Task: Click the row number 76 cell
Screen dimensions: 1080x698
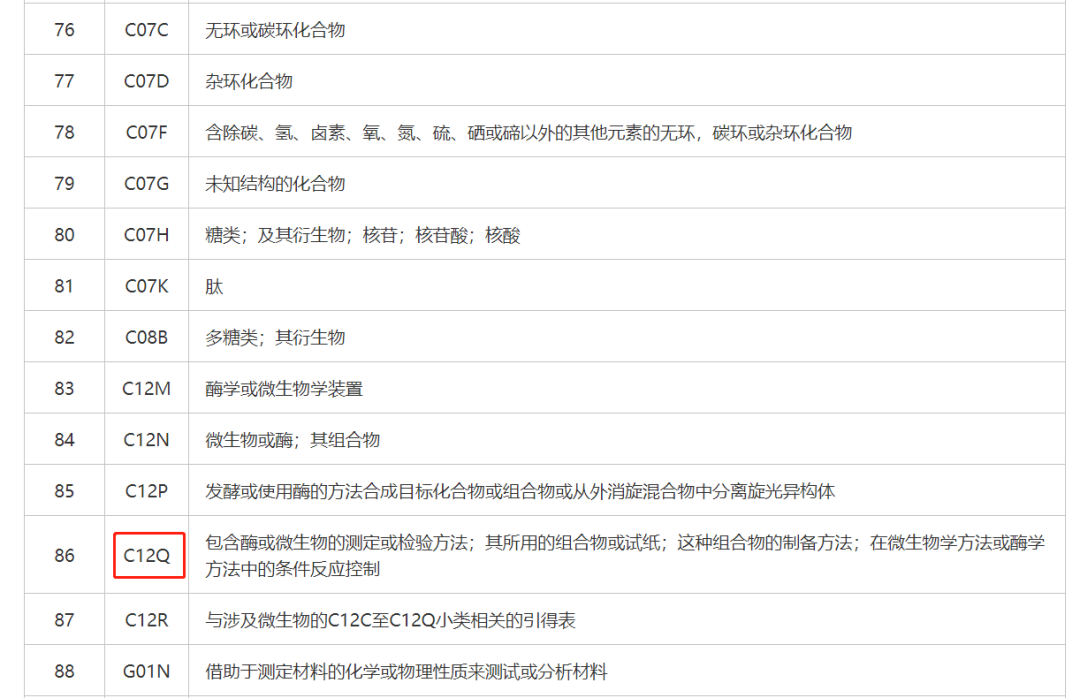Action: tap(64, 30)
